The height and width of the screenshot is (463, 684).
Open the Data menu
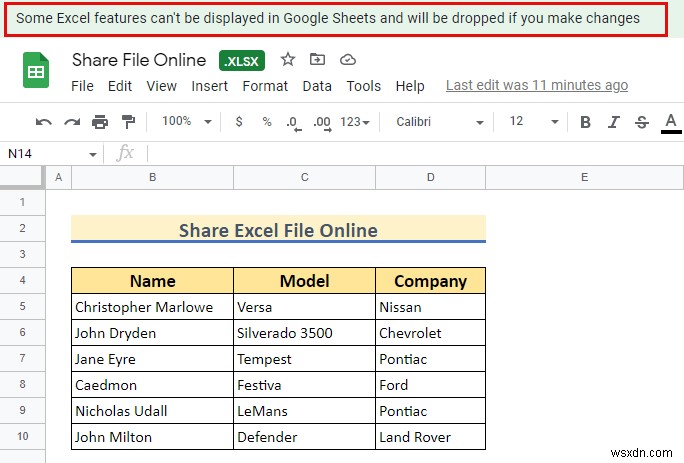point(317,86)
